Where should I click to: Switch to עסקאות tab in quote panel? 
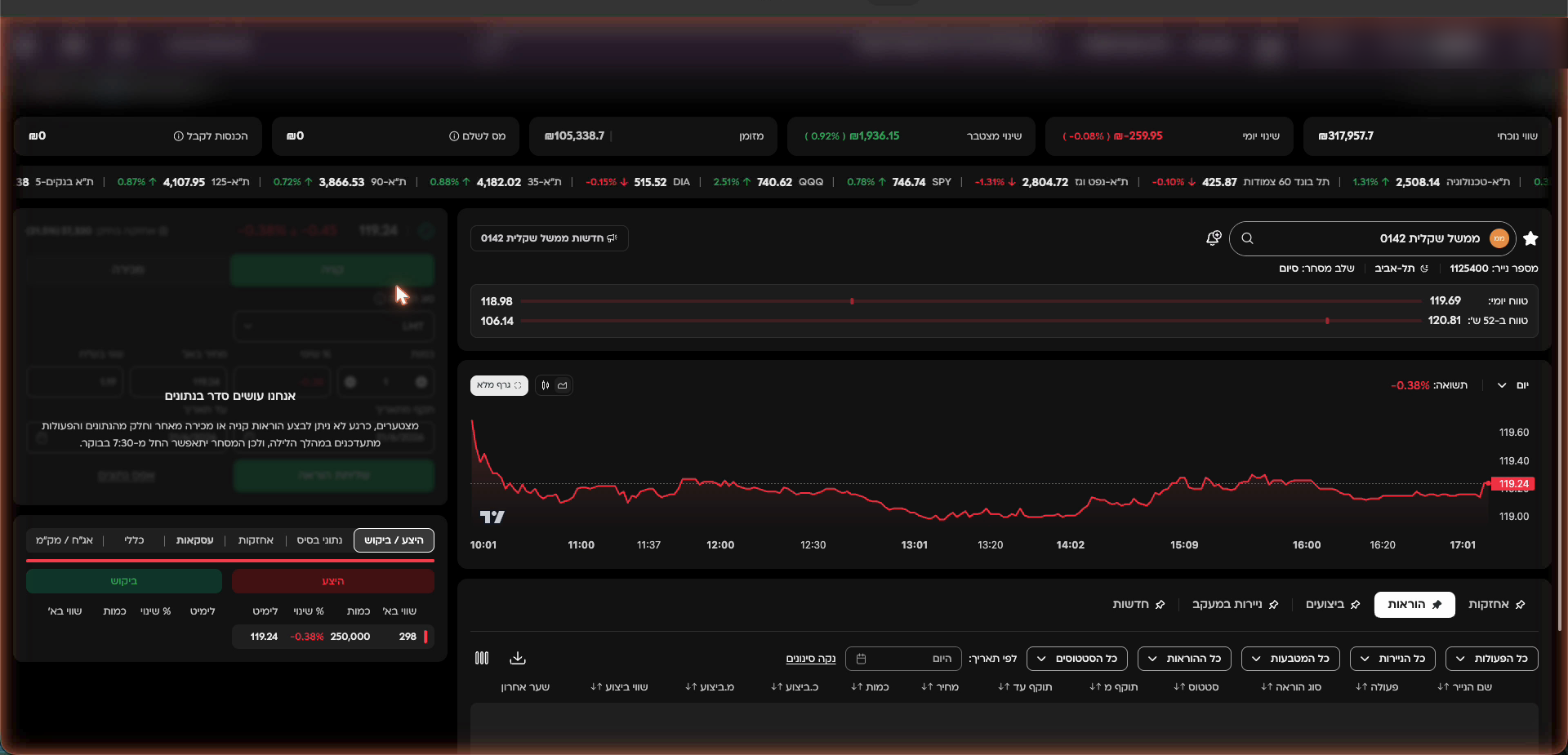coord(194,540)
